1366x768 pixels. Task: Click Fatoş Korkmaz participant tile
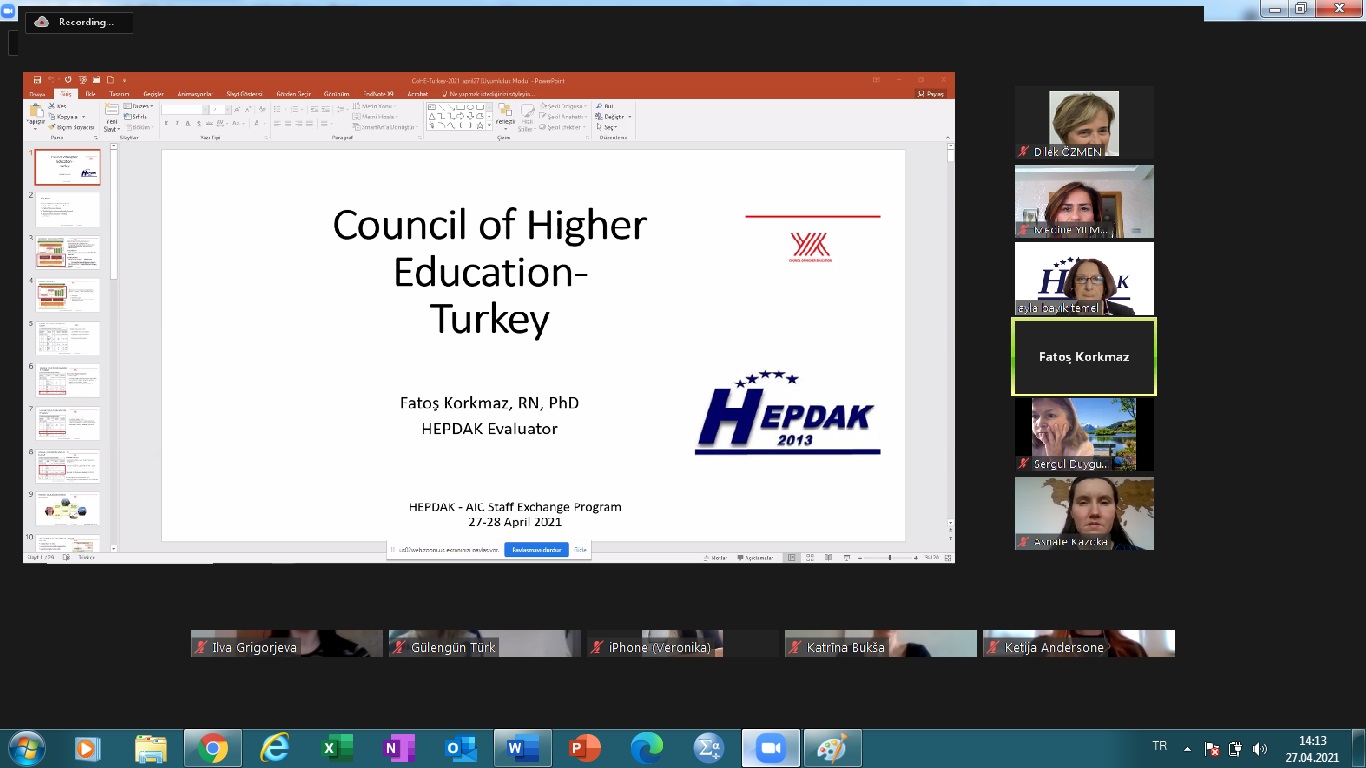click(1084, 357)
